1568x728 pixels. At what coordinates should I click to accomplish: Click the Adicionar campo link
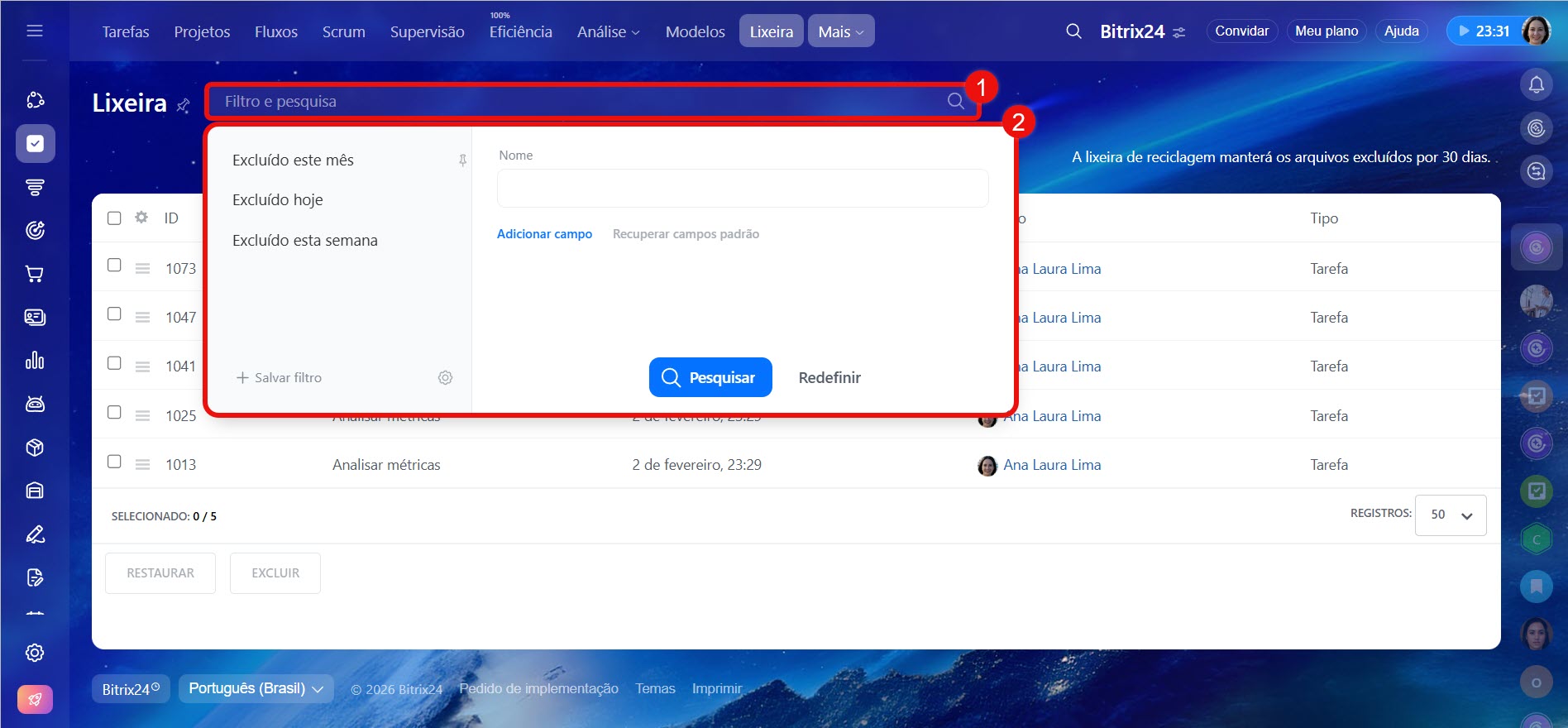coord(544,234)
